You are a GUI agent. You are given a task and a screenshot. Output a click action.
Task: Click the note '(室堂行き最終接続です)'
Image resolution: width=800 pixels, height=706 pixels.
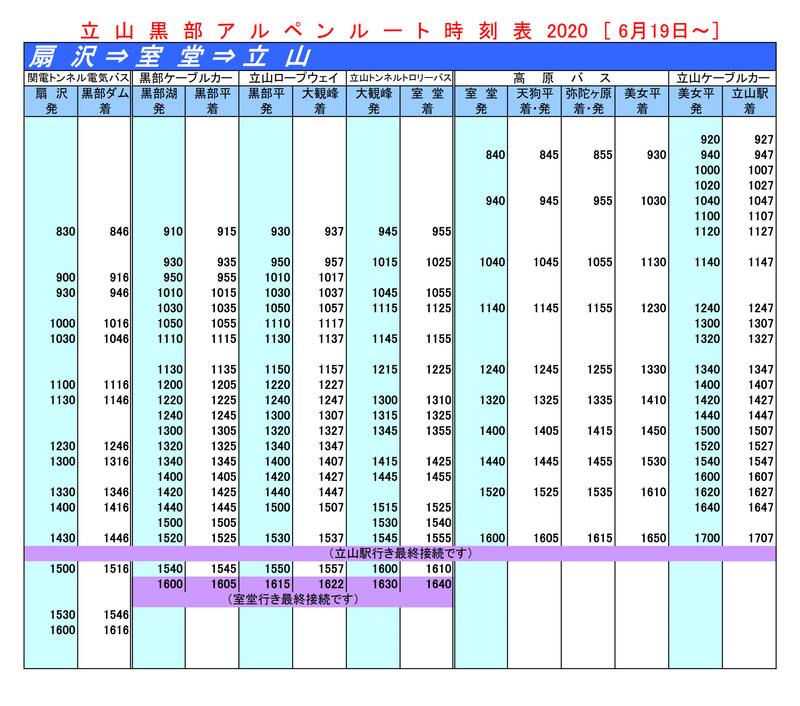pyautogui.click(x=292, y=599)
